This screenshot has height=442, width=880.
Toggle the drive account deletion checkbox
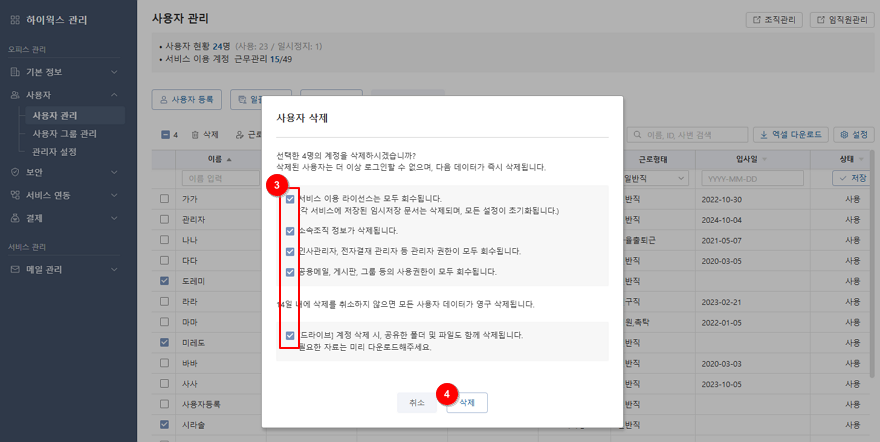[290, 335]
